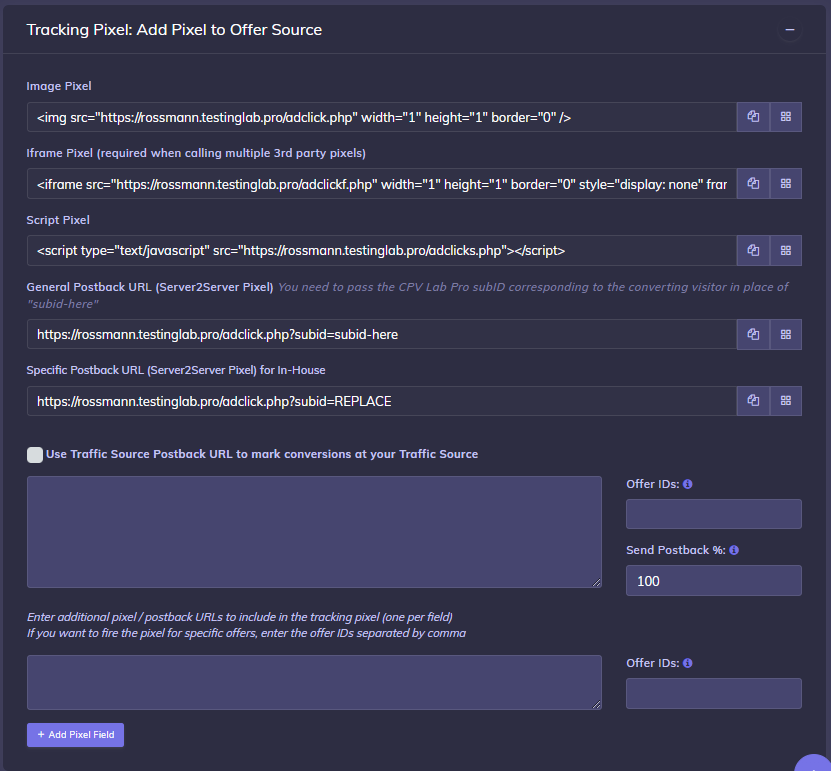Copy the Iframe Pixel code
The width and height of the screenshot is (831, 771).
754,184
